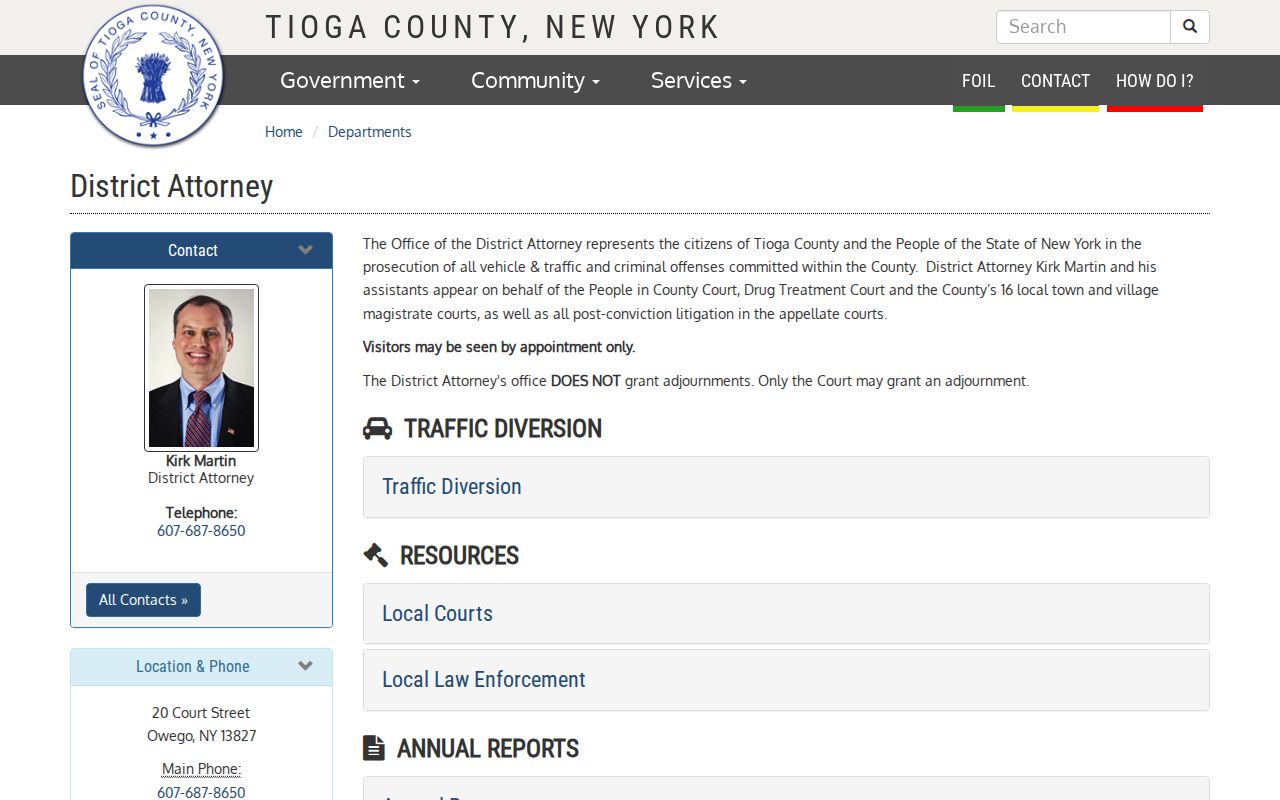Click the TRAFFIC DIVERSION heading text
Screen dimensions: 1280x800
click(503, 429)
